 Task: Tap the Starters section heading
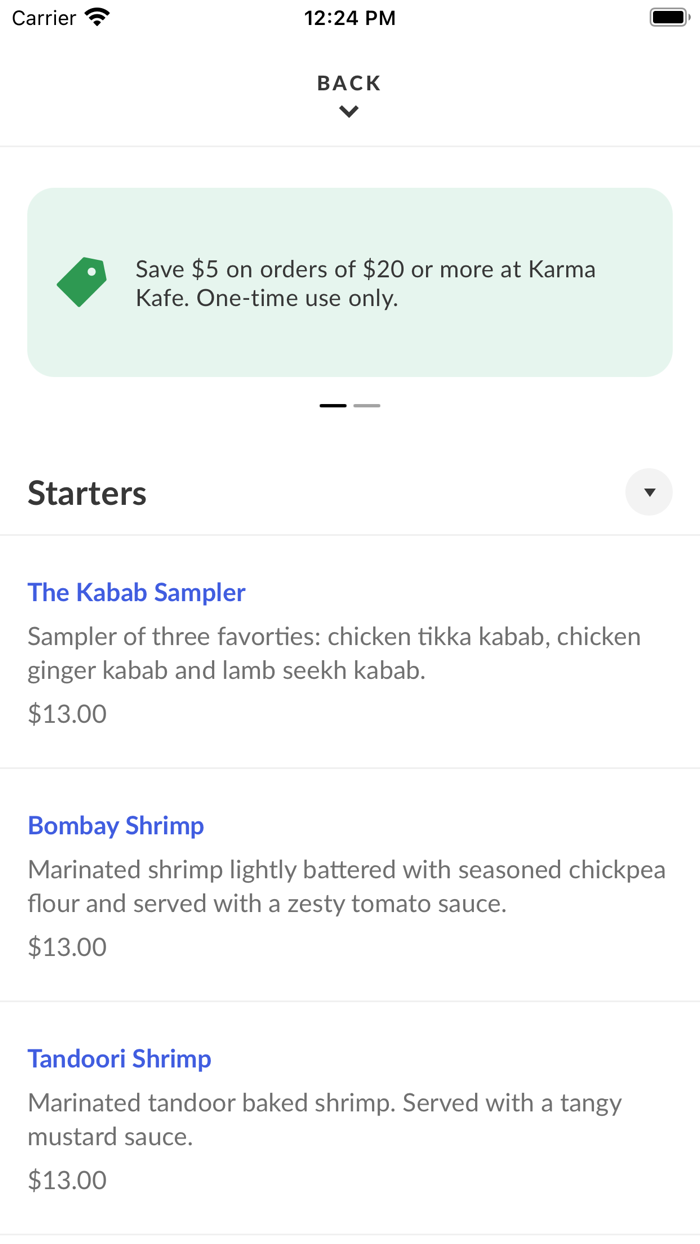tap(87, 492)
